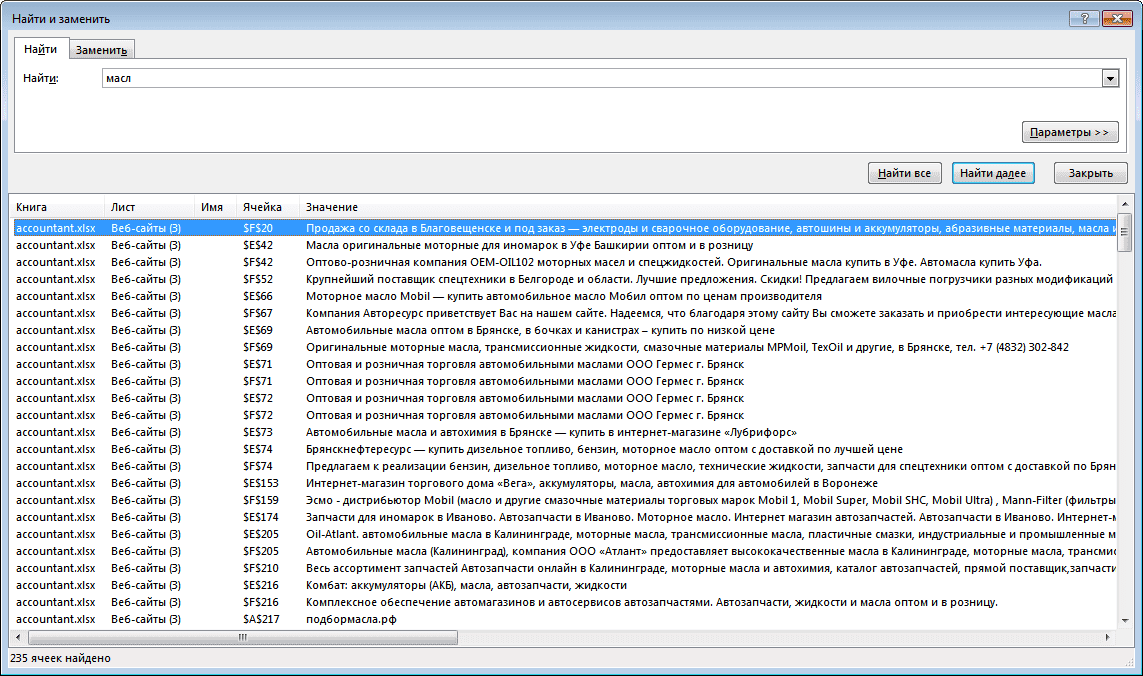This screenshot has width=1143, height=676.
Task: Select the result row for cell $F$71
Action: coord(564,381)
